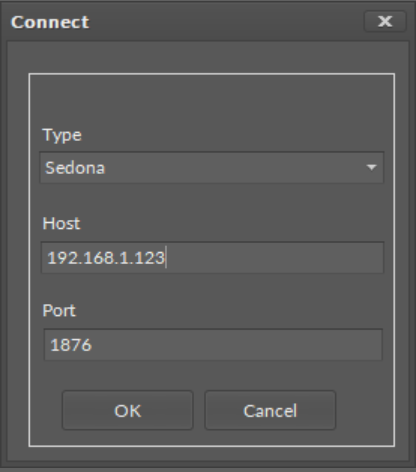Viewport: 416px width, 472px height.
Task: Click the empty area of the Host field
Action: coord(275,258)
